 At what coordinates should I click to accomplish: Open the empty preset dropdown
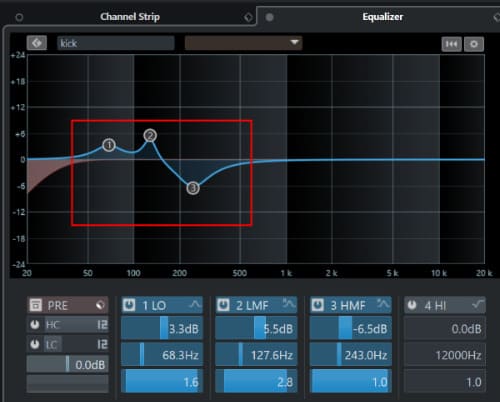pyautogui.click(x=243, y=43)
